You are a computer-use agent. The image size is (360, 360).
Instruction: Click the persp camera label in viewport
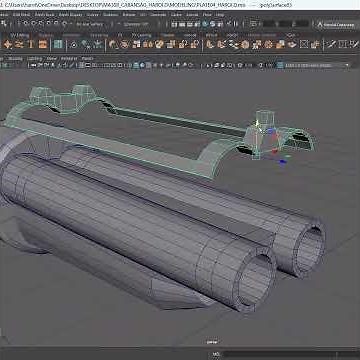212,341
